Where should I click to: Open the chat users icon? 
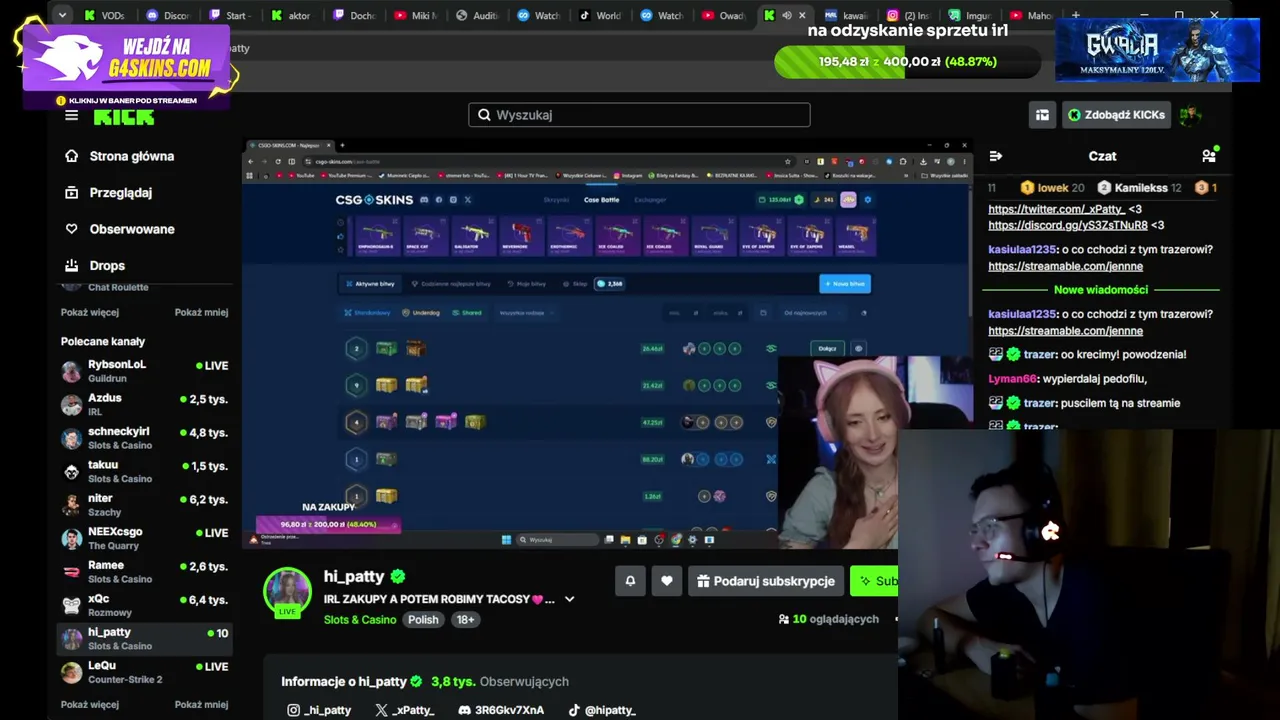coord(1209,155)
